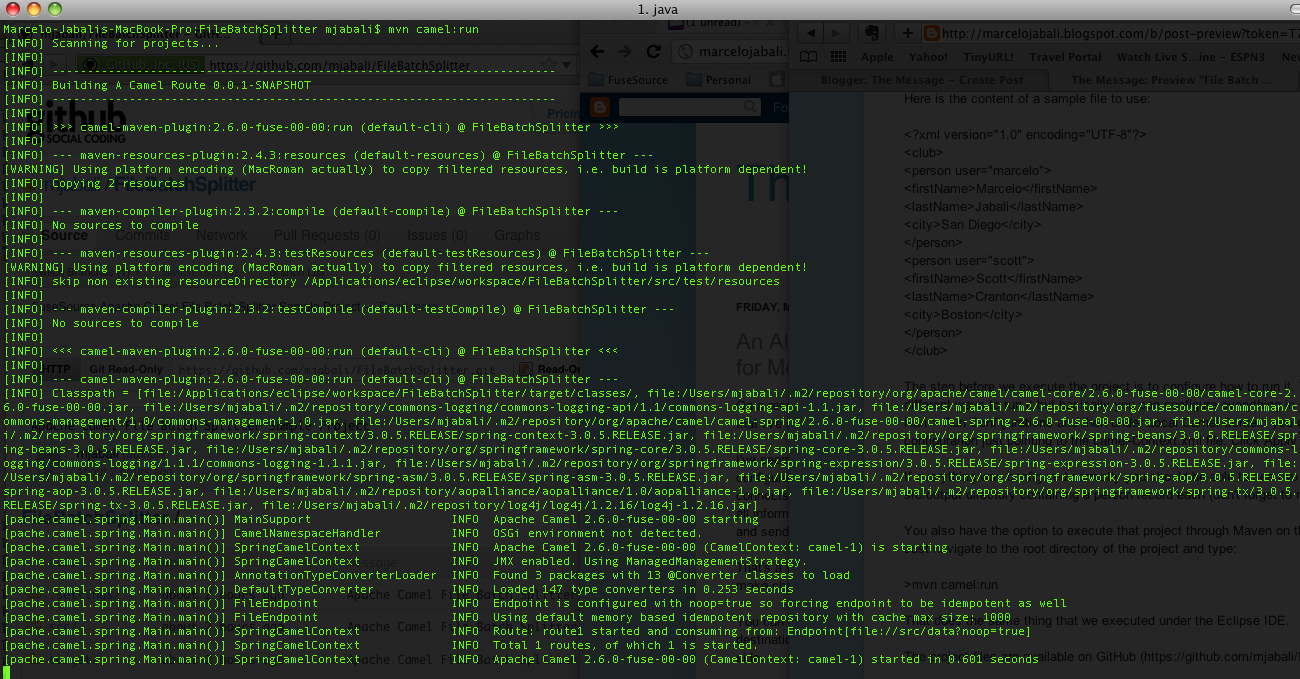Click Safari's back navigation arrow
This screenshot has width=1300, height=679.
[811, 32]
